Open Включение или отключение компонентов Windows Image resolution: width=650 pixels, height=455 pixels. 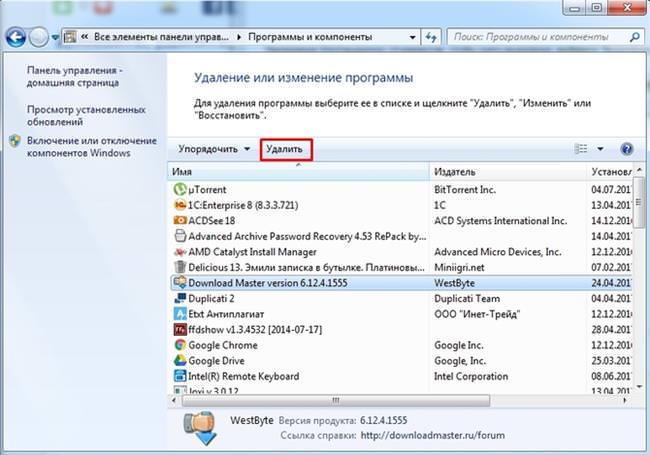click(92, 147)
